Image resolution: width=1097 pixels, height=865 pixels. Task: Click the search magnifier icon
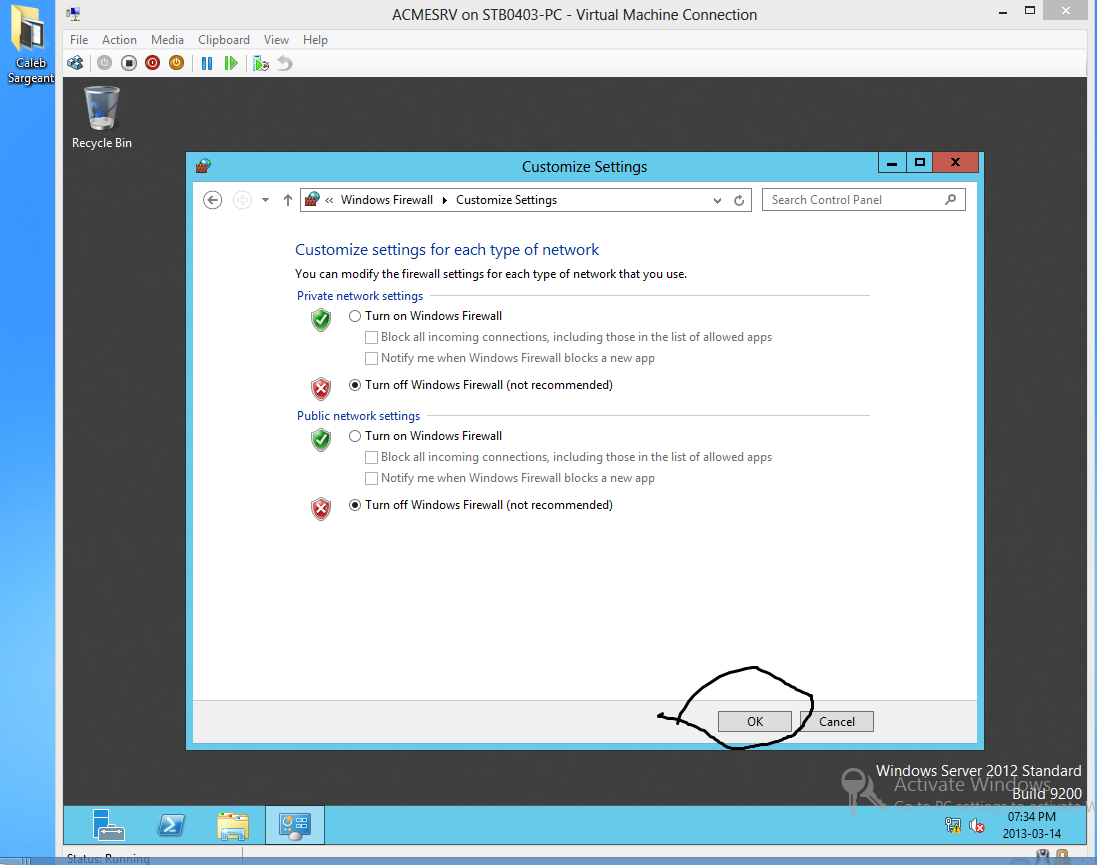tap(950, 199)
